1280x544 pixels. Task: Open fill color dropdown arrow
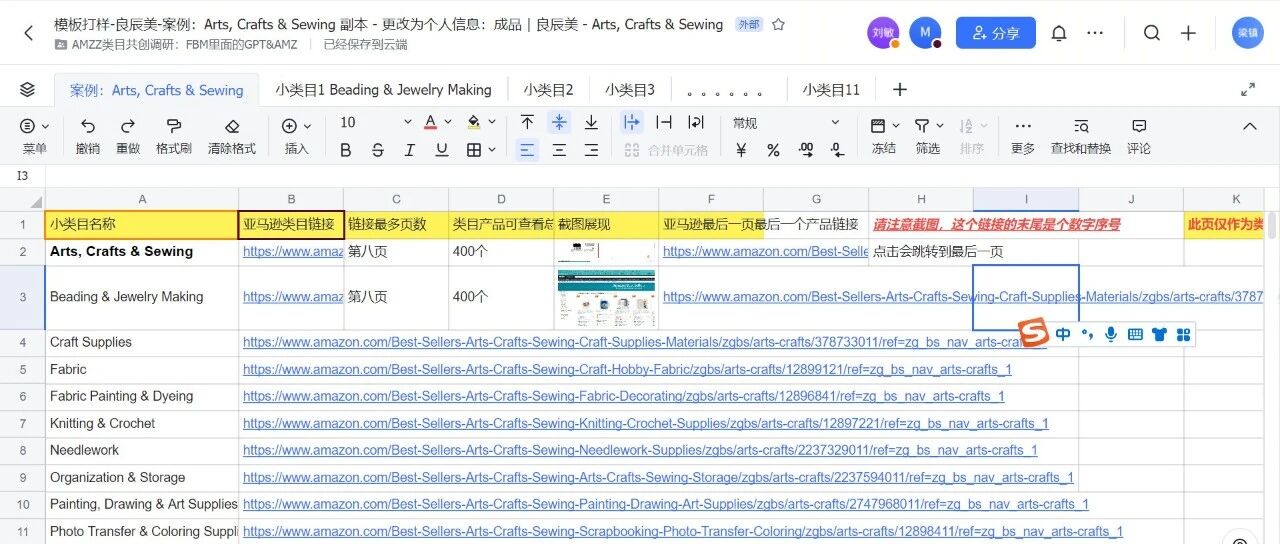click(492, 123)
